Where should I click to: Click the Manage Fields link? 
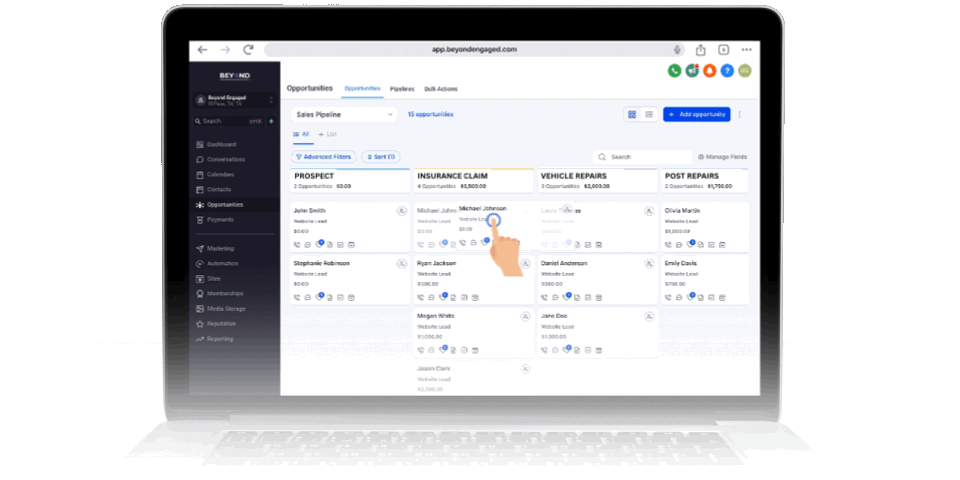tap(722, 157)
